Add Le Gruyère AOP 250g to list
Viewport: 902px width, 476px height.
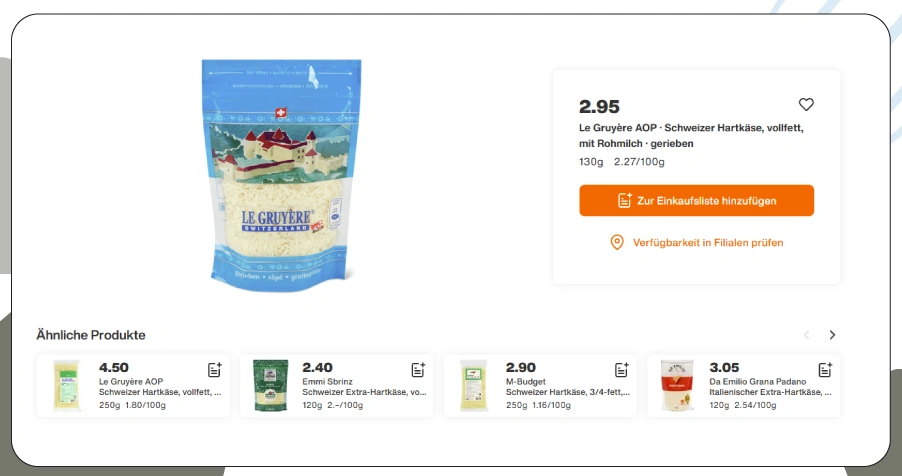click(x=215, y=370)
